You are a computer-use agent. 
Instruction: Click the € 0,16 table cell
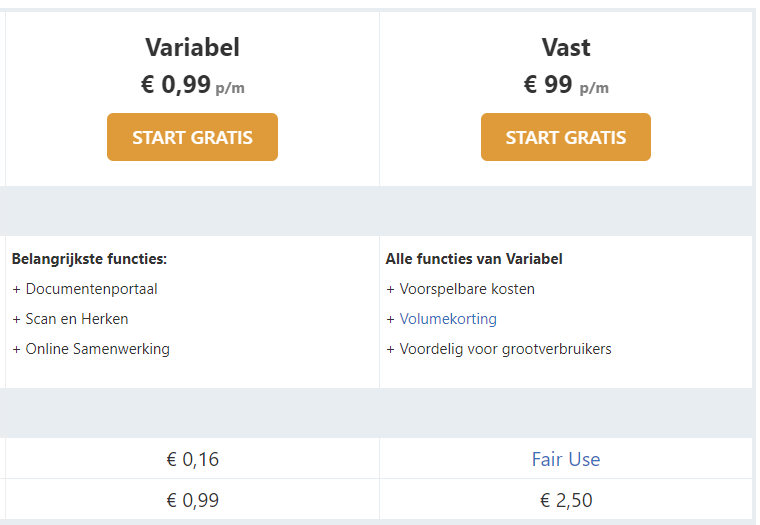coord(192,459)
